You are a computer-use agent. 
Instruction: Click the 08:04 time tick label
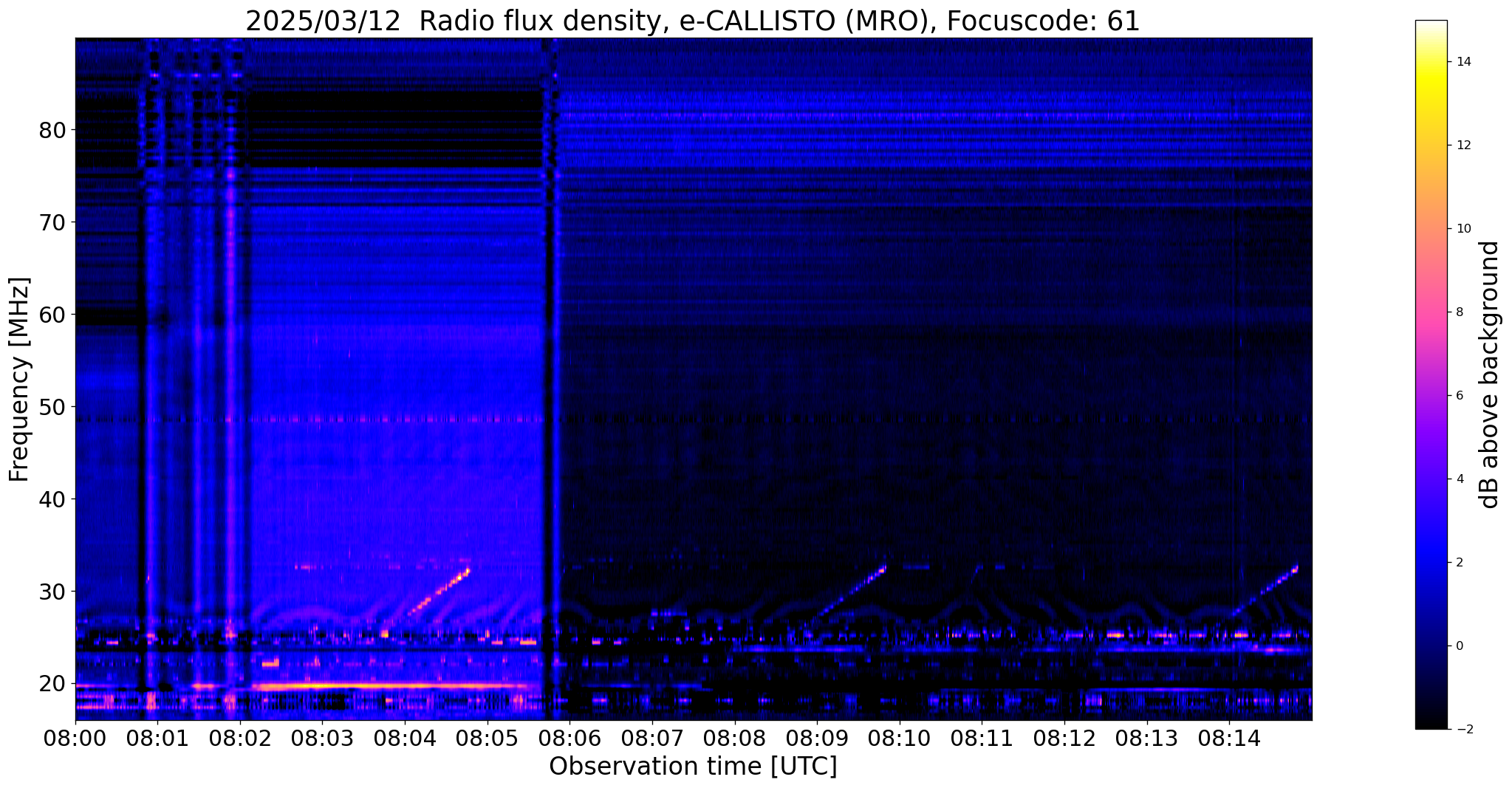[x=405, y=738]
